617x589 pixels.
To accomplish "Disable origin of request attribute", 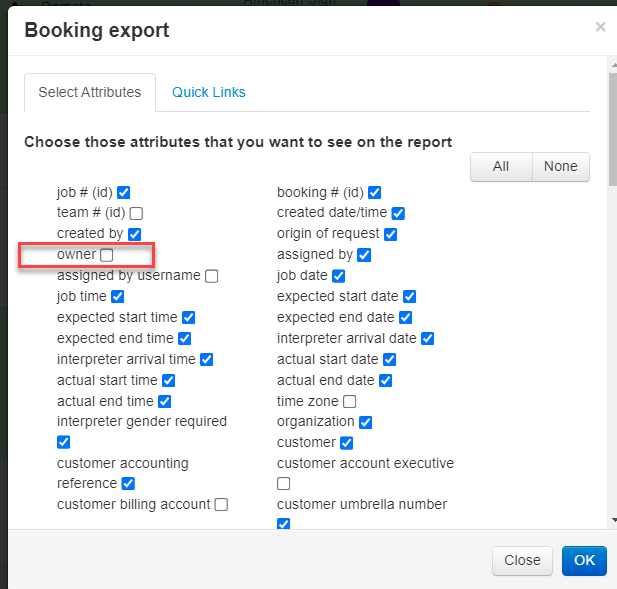I will (x=390, y=234).
